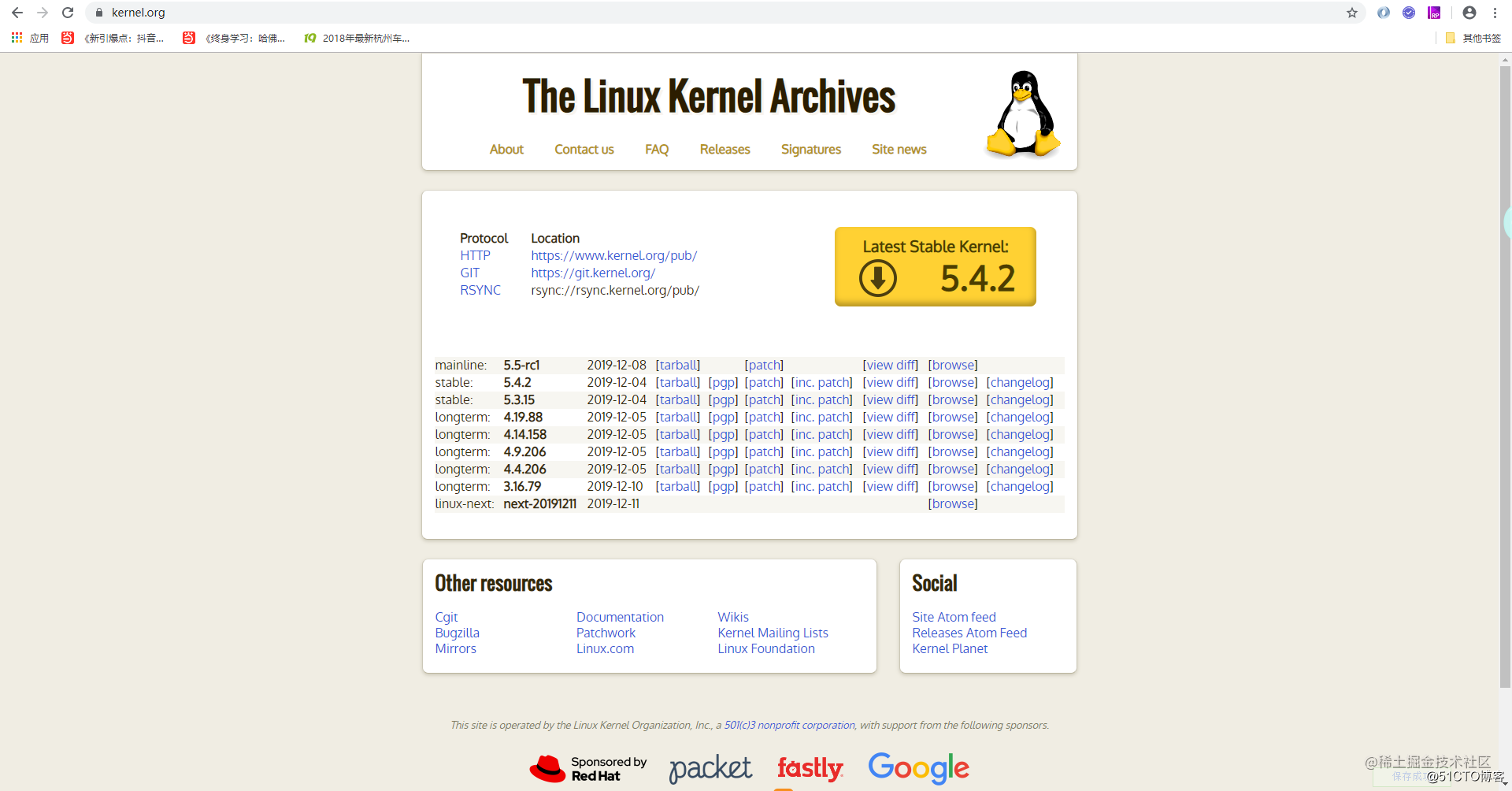Open the 其他书签 bookmarks folder
This screenshot has width=1512, height=791.
coord(1473,38)
